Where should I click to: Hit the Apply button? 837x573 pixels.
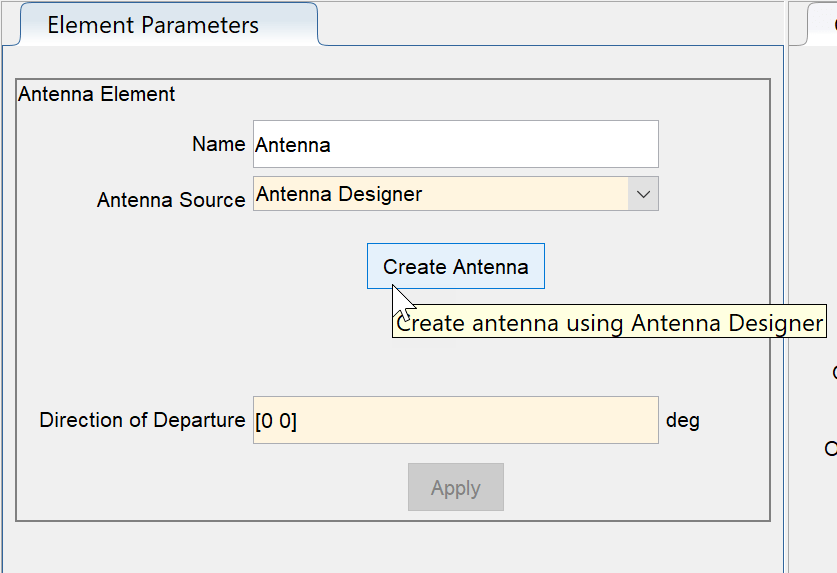tap(455, 488)
